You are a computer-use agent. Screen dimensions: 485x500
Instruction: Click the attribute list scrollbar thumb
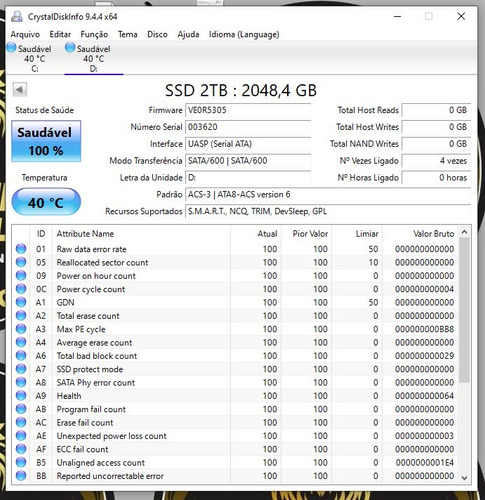point(465,310)
